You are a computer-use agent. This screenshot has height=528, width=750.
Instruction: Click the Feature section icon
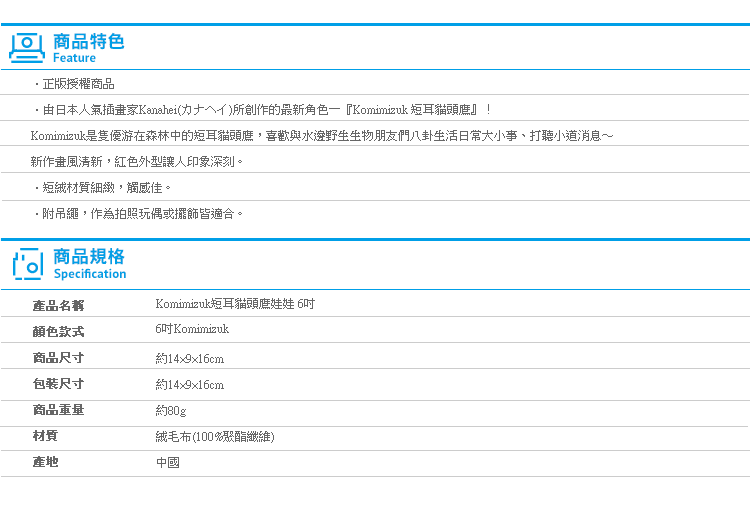click(x=27, y=47)
